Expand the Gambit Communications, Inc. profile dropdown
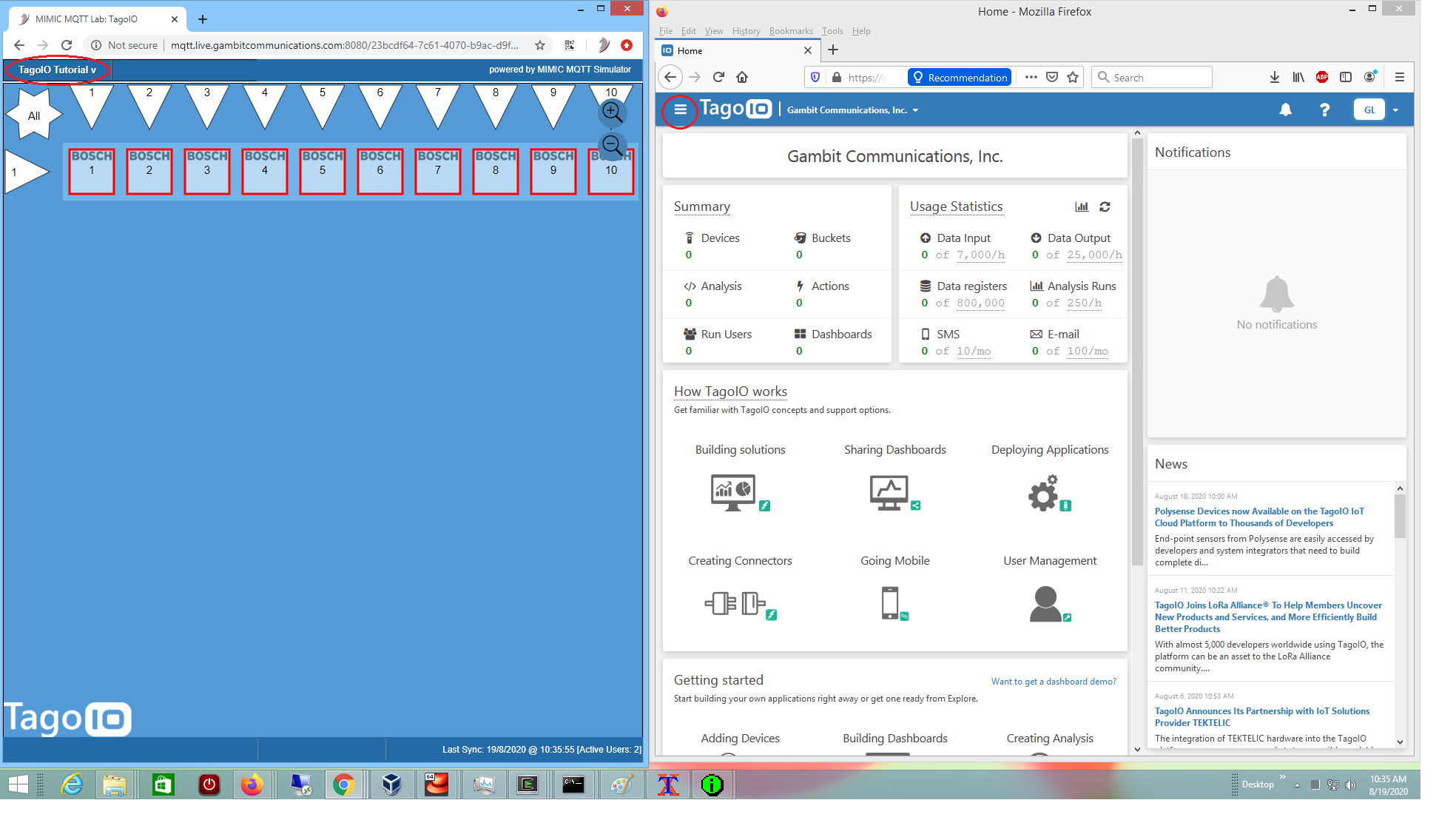The width and height of the screenshot is (1456, 820). [x=852, y=110]
